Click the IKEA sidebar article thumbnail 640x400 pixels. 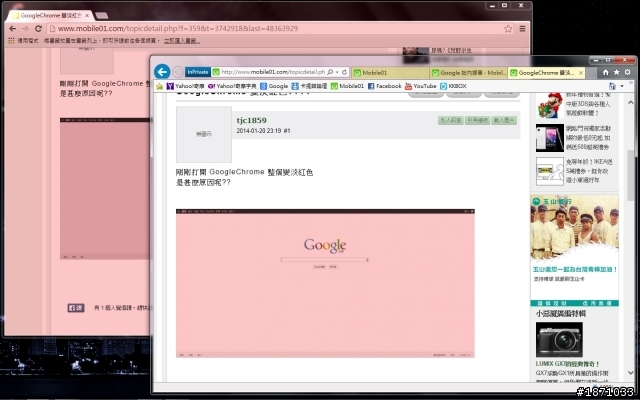pos(550,171)
